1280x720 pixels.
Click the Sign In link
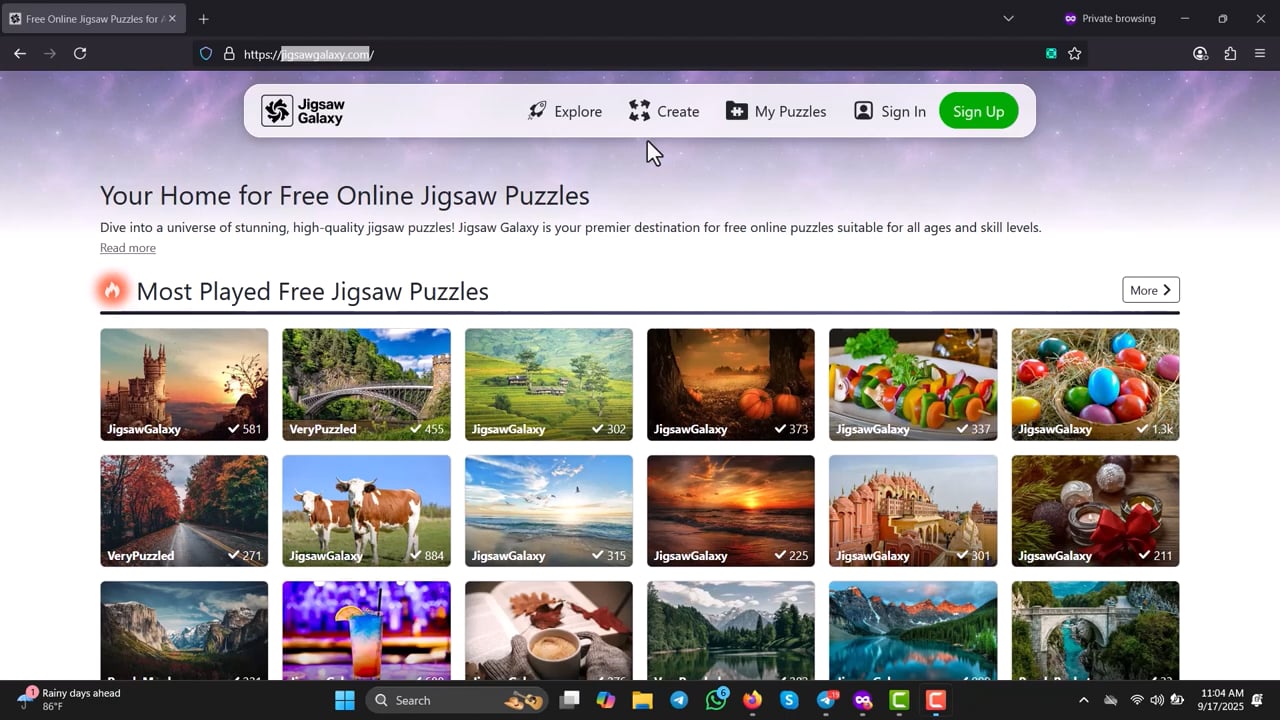[890, 111]
